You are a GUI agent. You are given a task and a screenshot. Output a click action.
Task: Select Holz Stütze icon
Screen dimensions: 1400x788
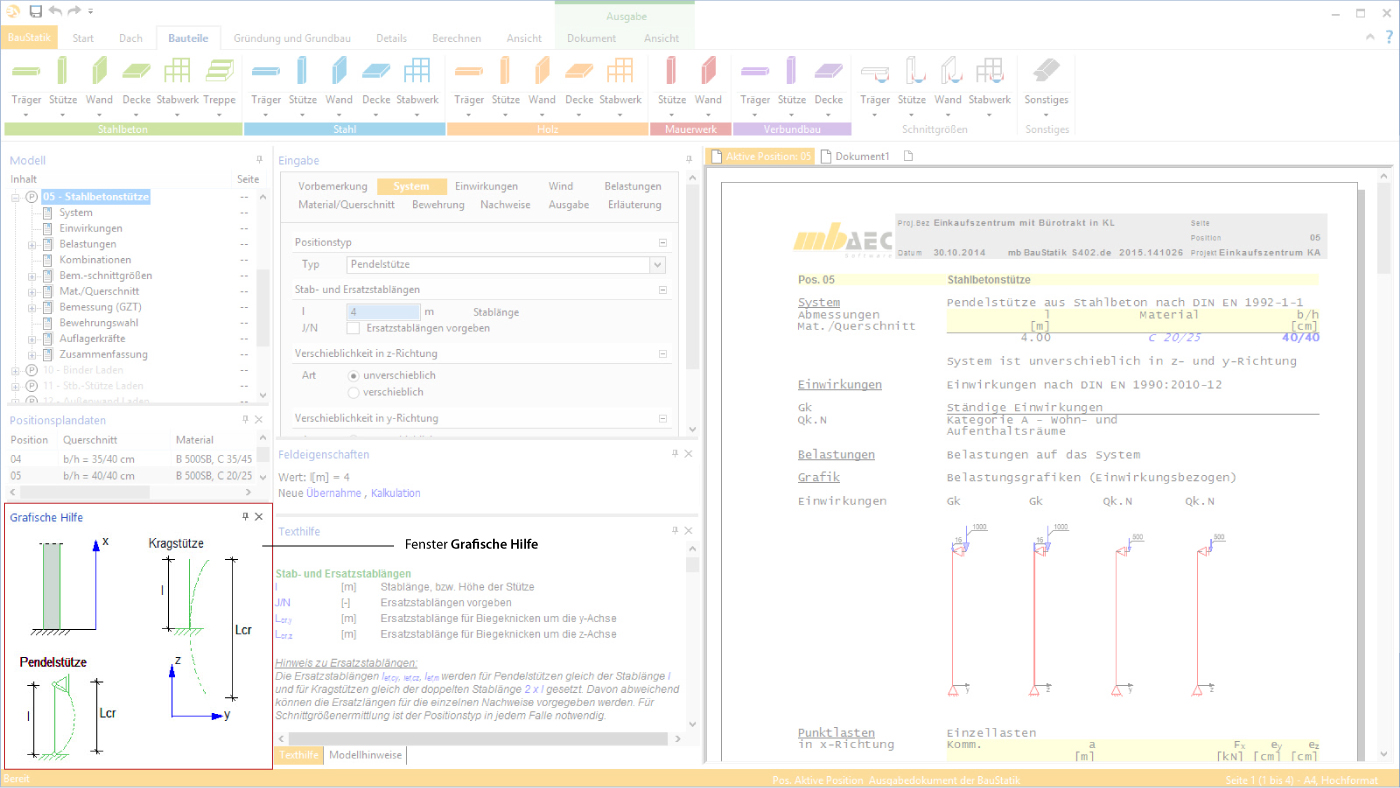click(x=506, y=71)
